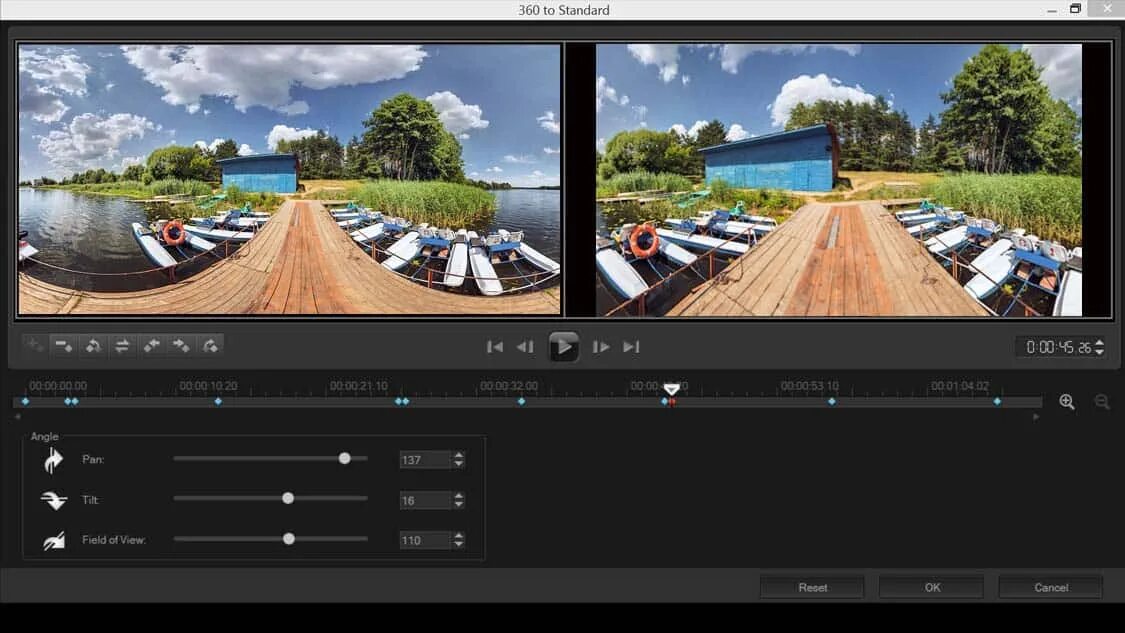Select the keyframe near 00:00:32.00
Screen dimensions: 1125x633
(522, 402)
